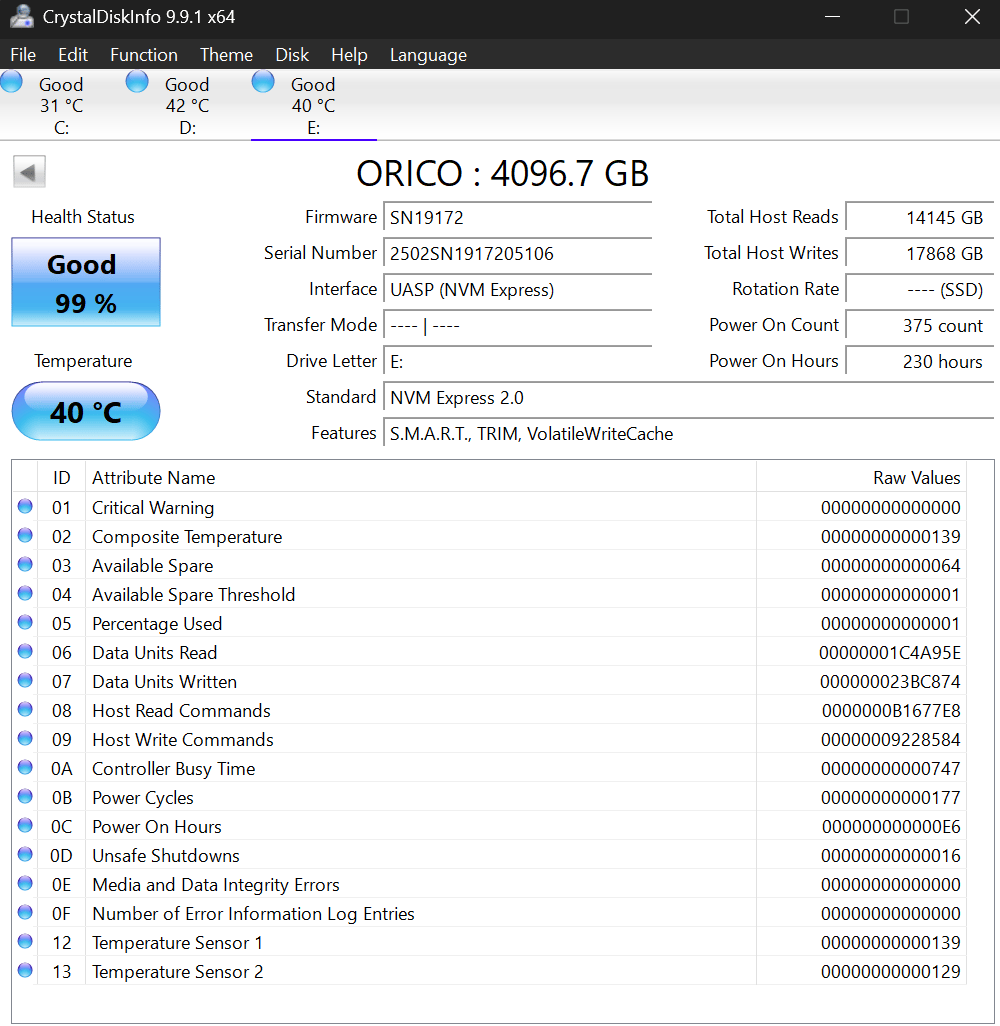Click status dot for Power Cycles row
This screenshot has width=1000, height=1026.
(x=25, y=796)
